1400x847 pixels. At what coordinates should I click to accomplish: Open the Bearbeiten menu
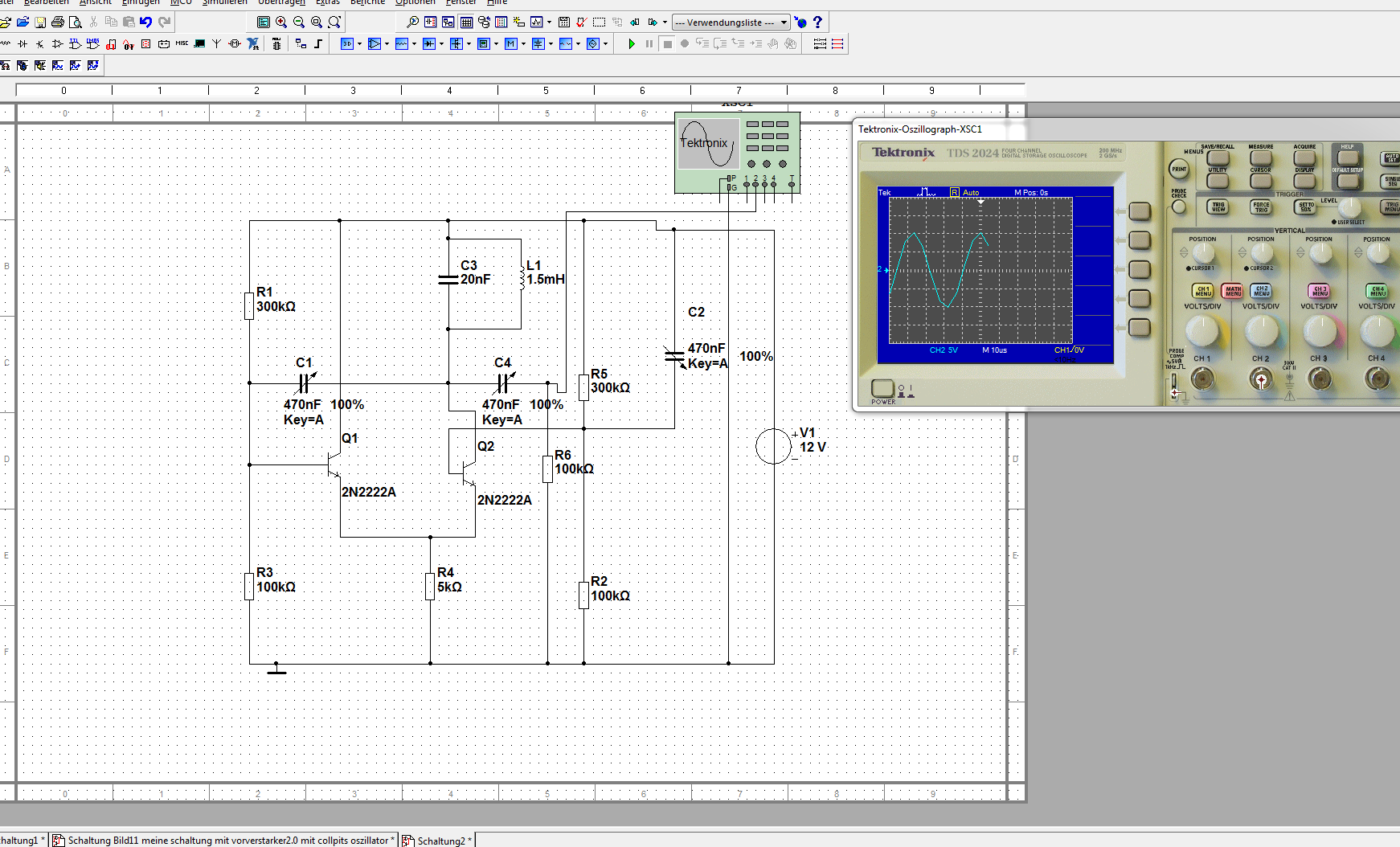pos(47,3)
